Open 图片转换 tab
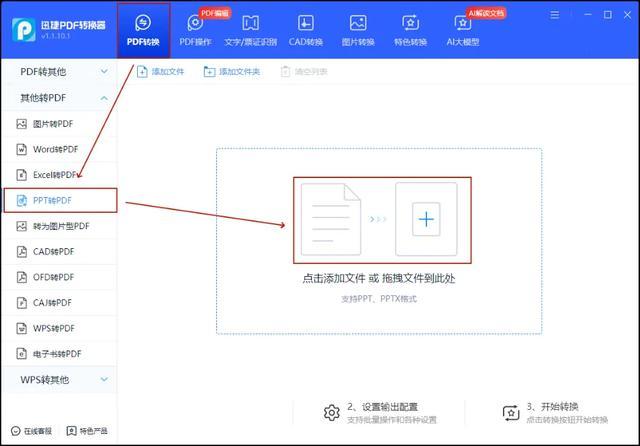Viewport: 640px width, 446px height. [358, 30]
